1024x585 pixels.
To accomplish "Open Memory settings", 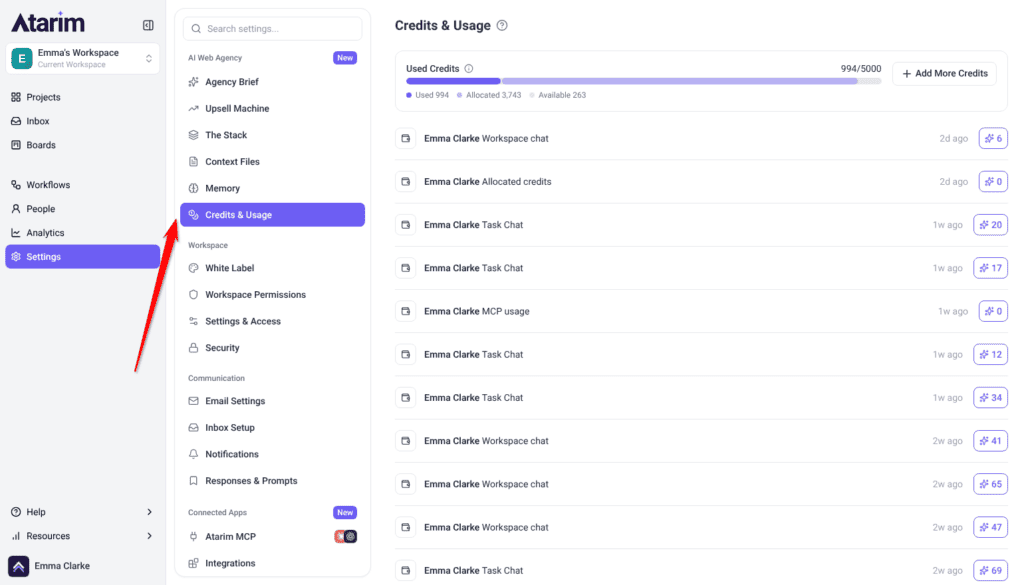I will pos(222,189).
